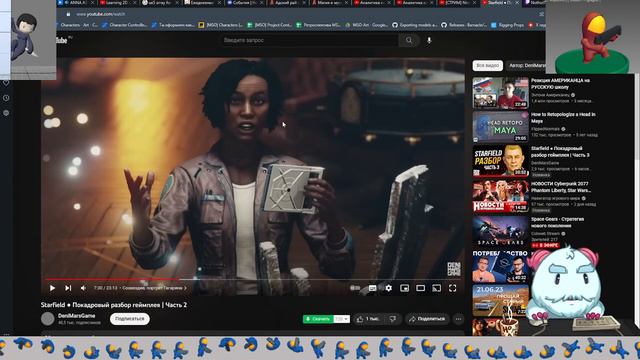Click the search magnifier button

tap(409, 40)
